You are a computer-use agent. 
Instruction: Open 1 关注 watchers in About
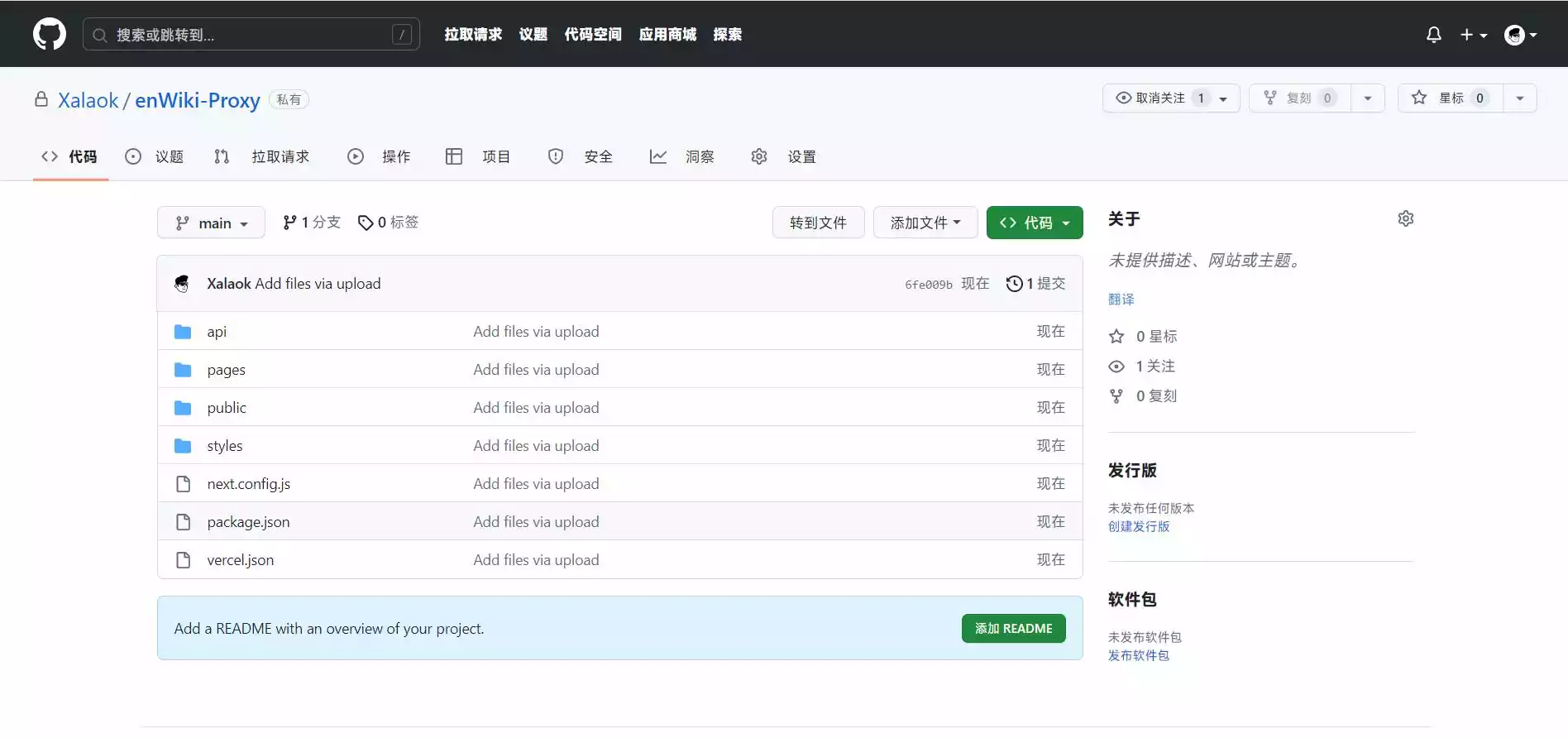click(x=1142, y=367)
